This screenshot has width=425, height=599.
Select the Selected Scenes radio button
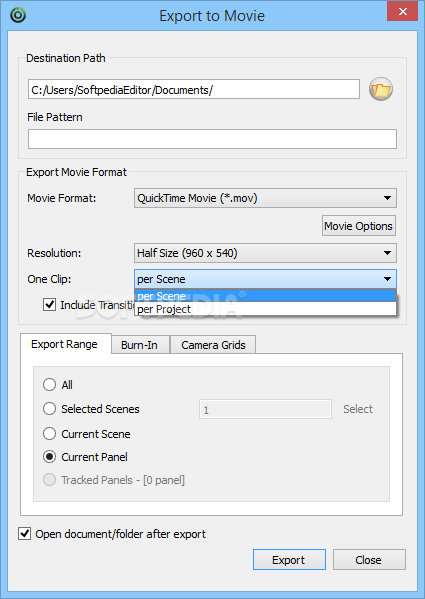(x=49, y=409)
